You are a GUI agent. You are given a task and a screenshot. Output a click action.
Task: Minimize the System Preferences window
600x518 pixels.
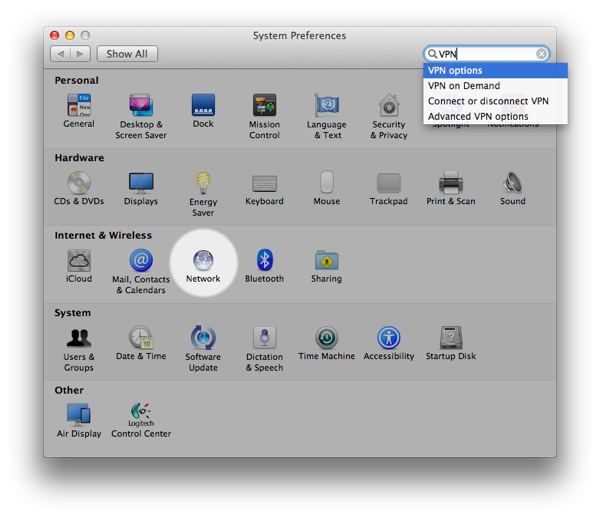[70, 36]
